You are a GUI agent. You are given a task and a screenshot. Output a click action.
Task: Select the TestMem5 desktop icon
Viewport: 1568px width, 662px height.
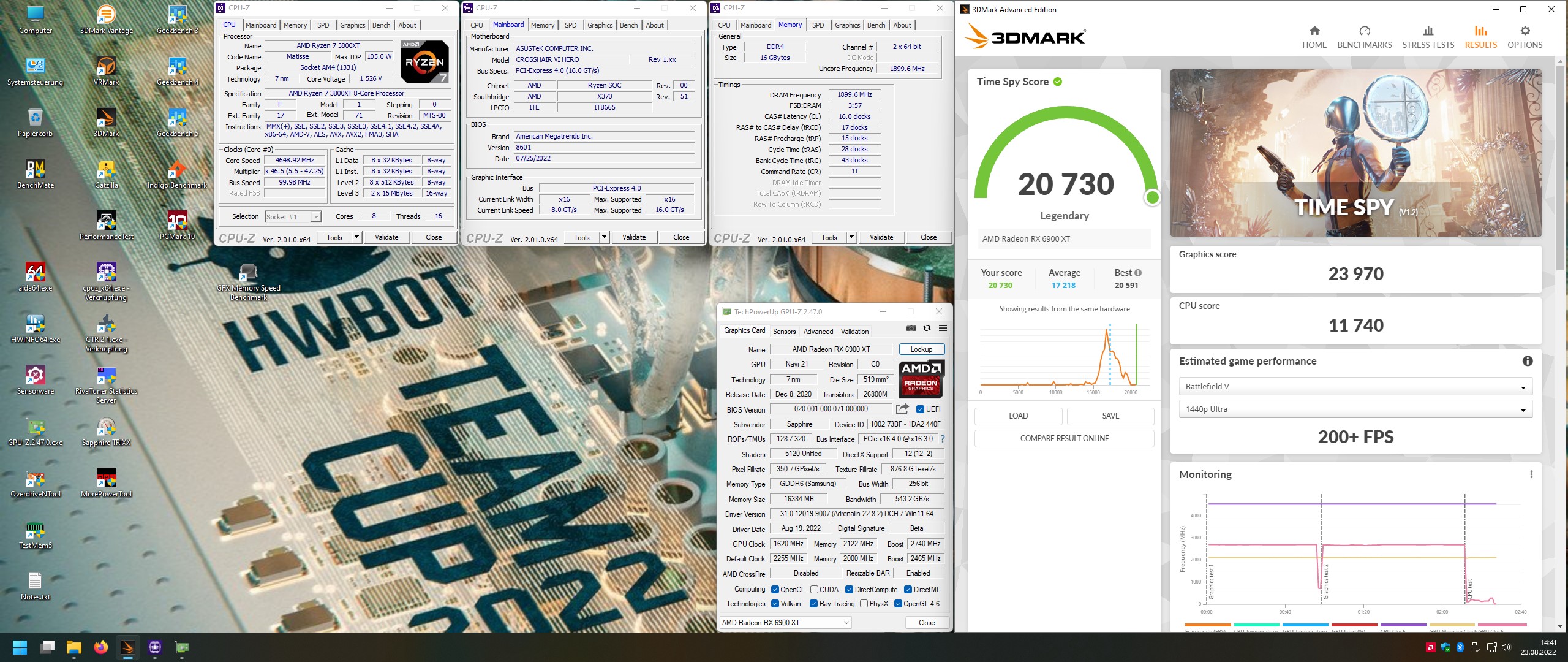[x=35, y=535]
